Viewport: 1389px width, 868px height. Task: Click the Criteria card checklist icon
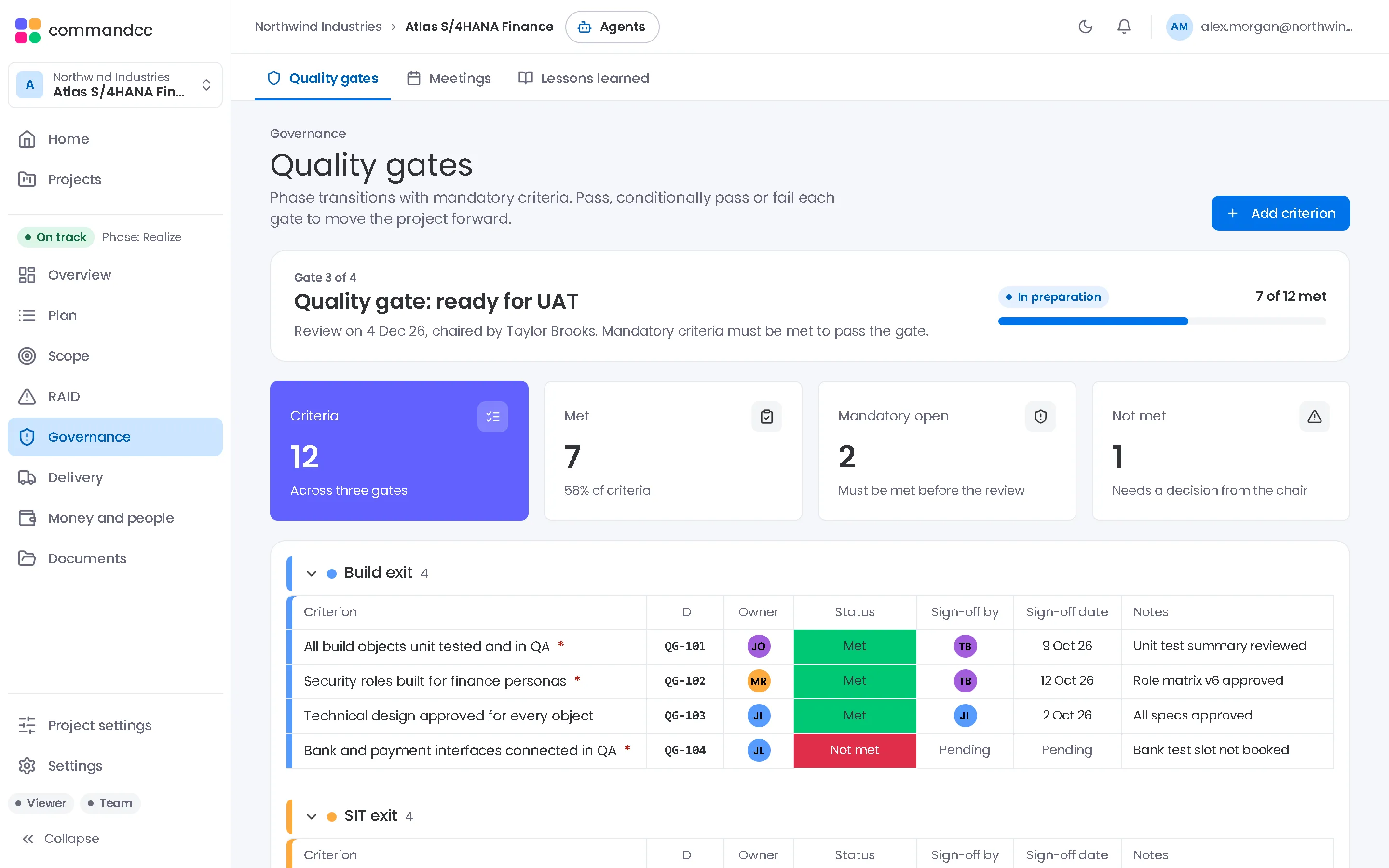point(492,416)
